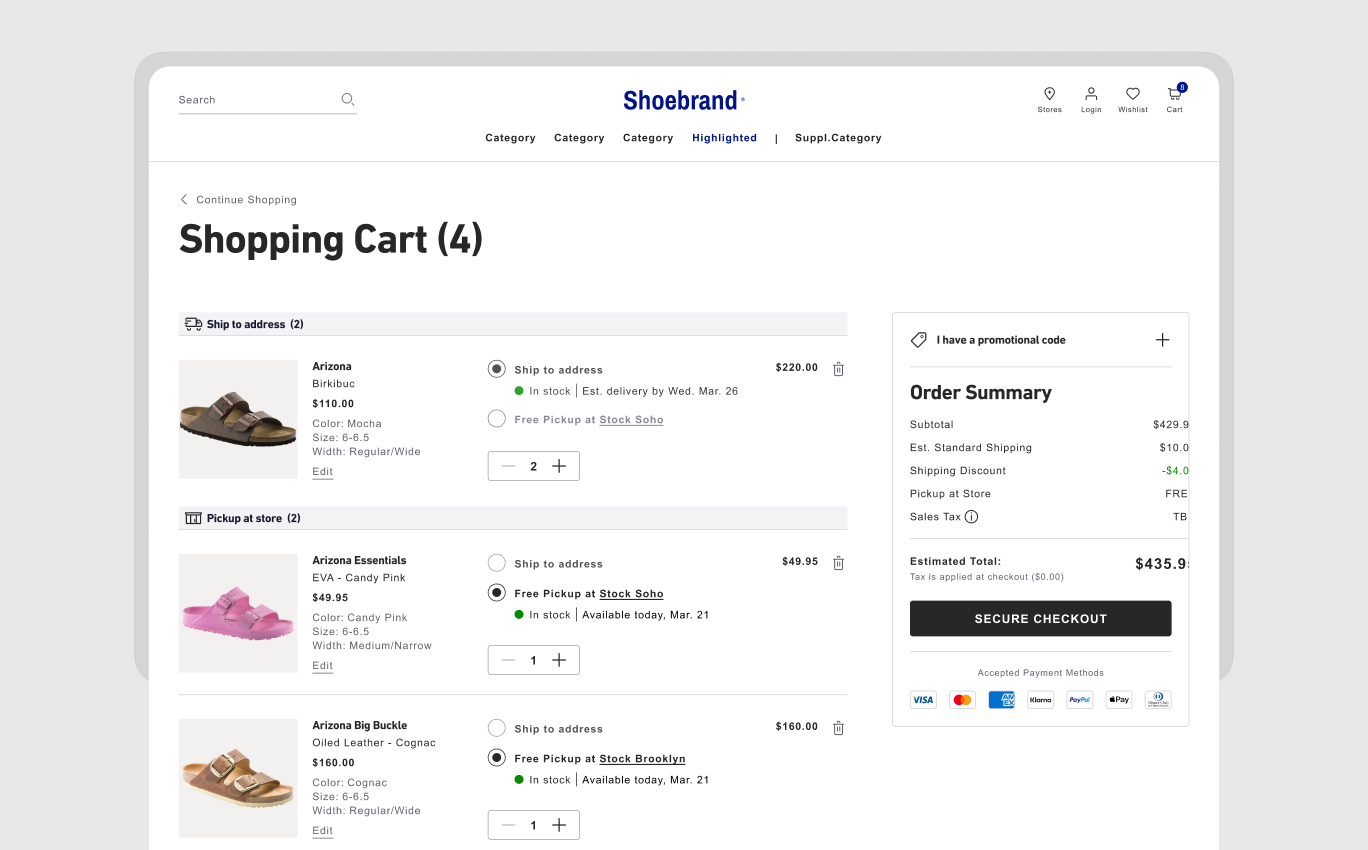1368x850 pixels.
Task: Delete the Arizona Birkibuc item with trash icon
Action: 838,369
